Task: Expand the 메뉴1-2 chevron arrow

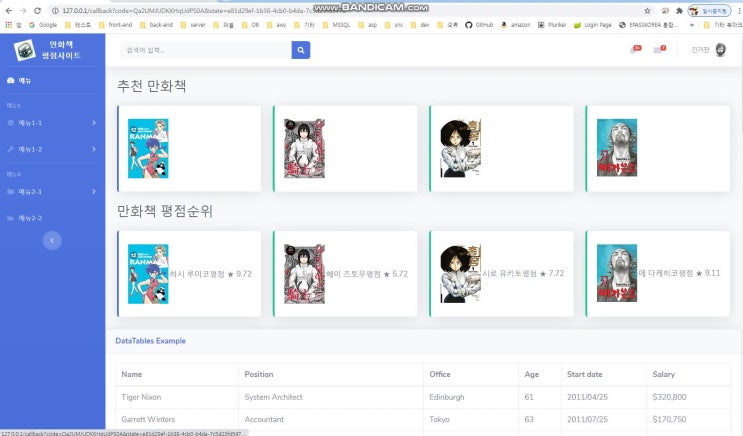Action: [94, 149]
